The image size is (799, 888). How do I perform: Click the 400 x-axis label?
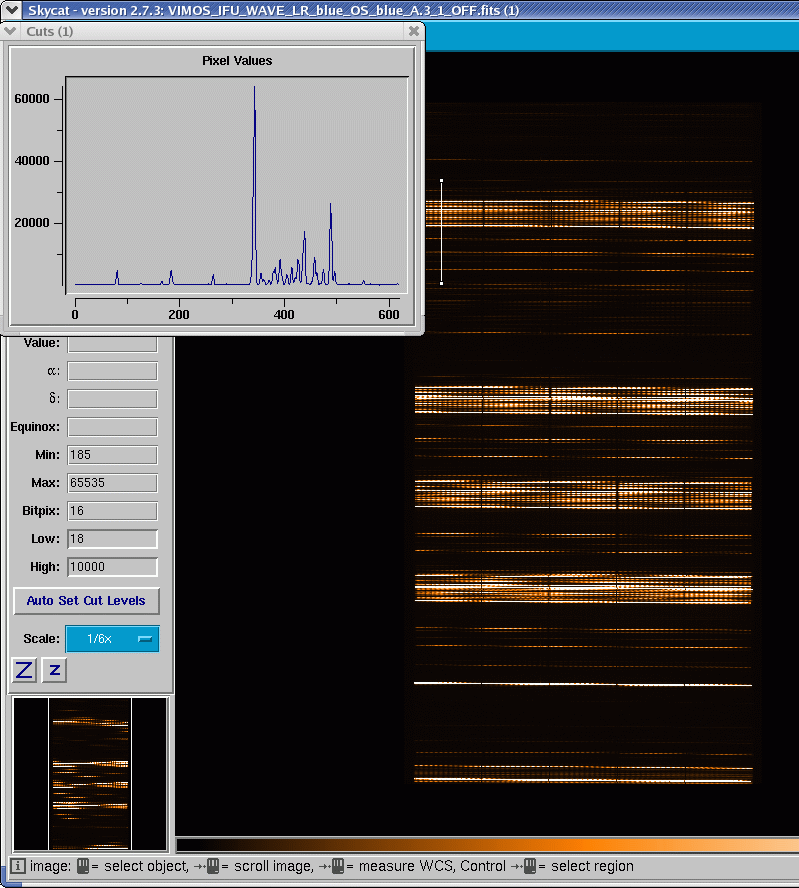pos(284,314)
